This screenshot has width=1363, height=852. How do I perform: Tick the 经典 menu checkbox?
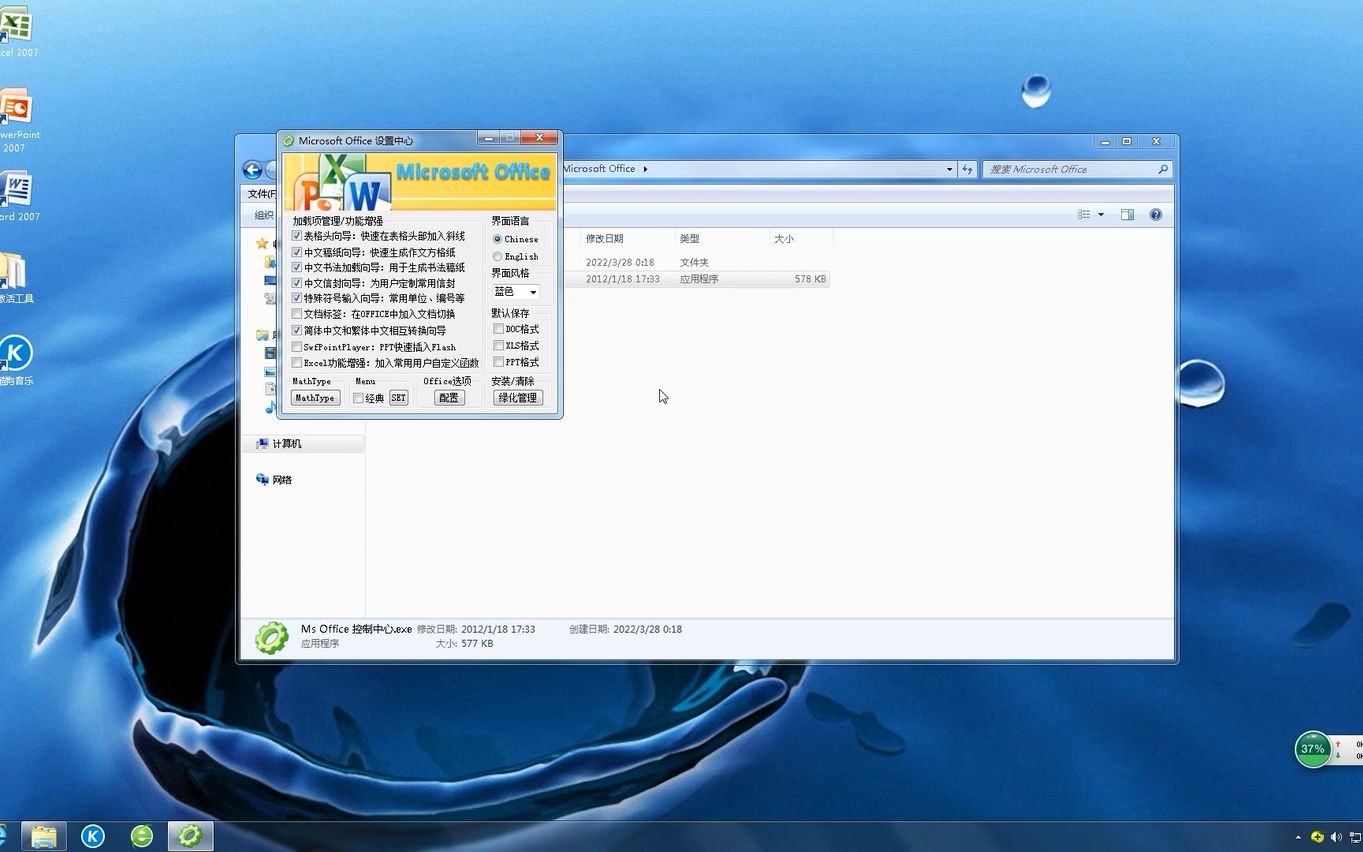358,398
